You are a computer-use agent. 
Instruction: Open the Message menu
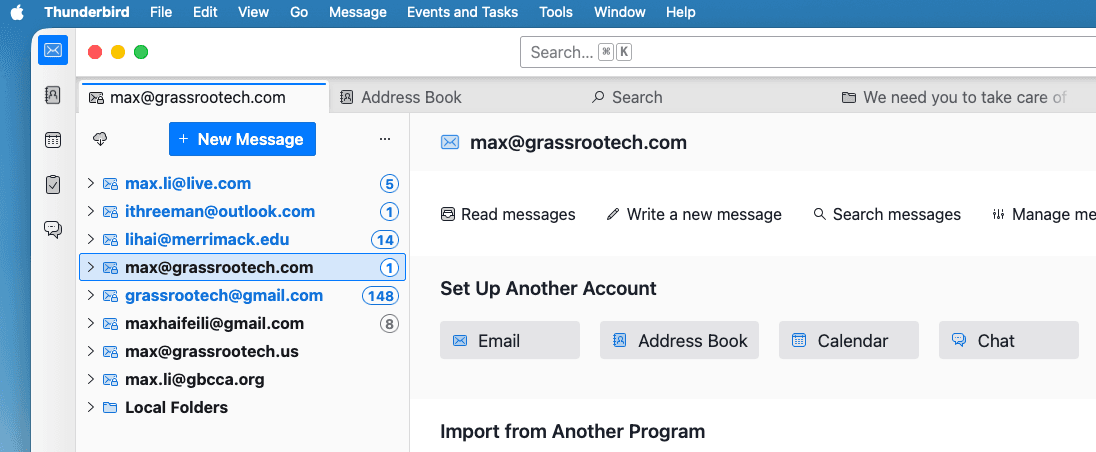357,12
